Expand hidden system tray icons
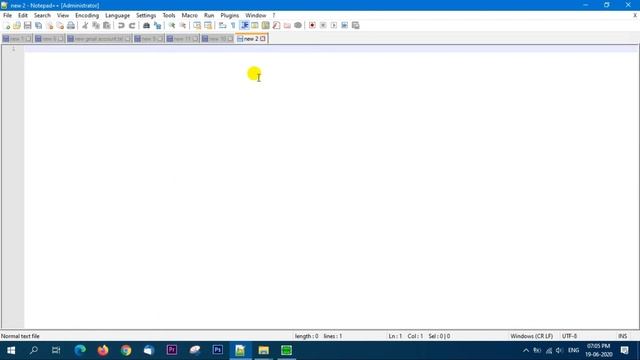The width and height of the screenshot is (640, 360). (x=526, y=350)
